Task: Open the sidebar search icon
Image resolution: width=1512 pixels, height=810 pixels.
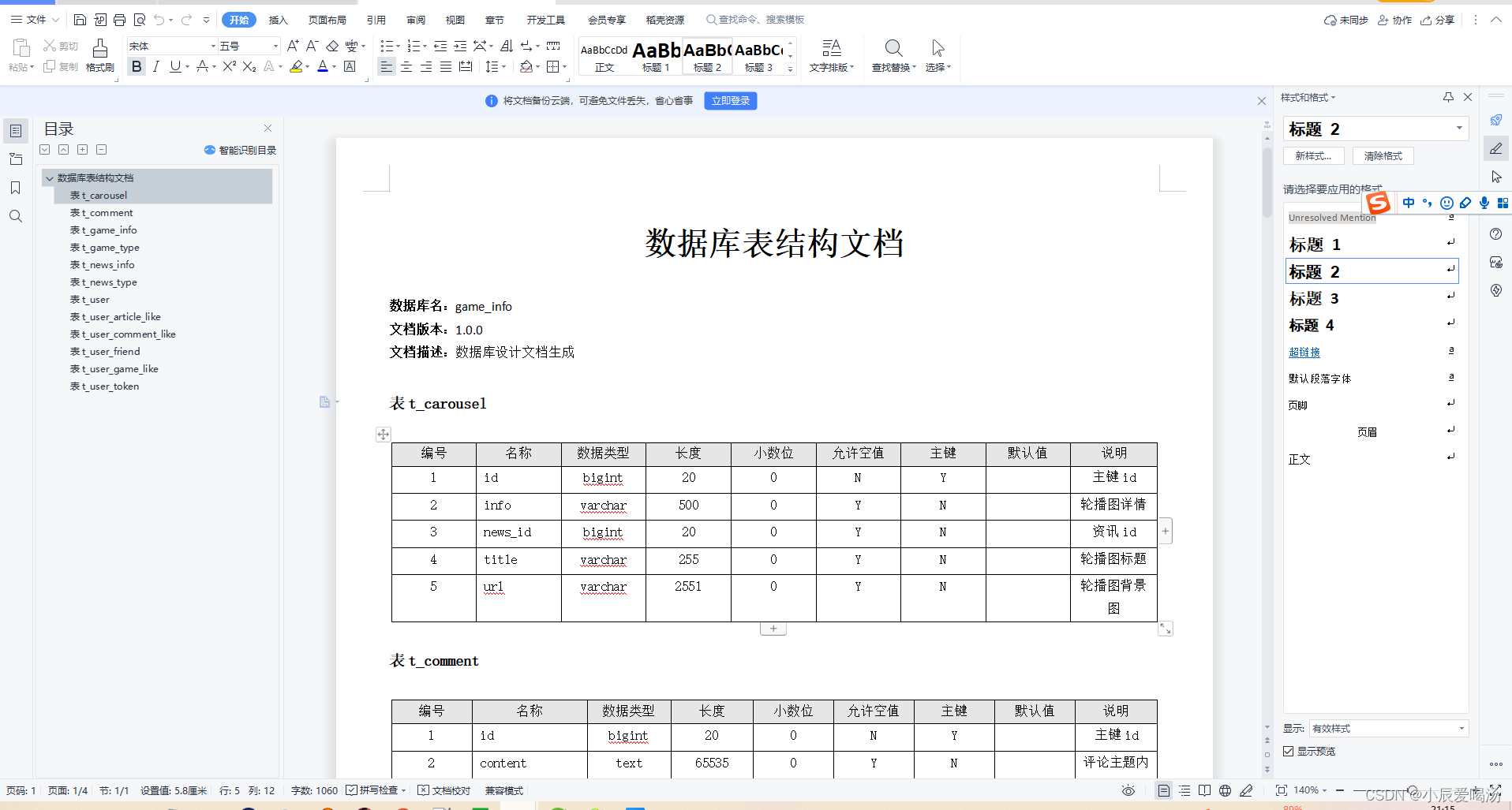Action: click(15, 216)
